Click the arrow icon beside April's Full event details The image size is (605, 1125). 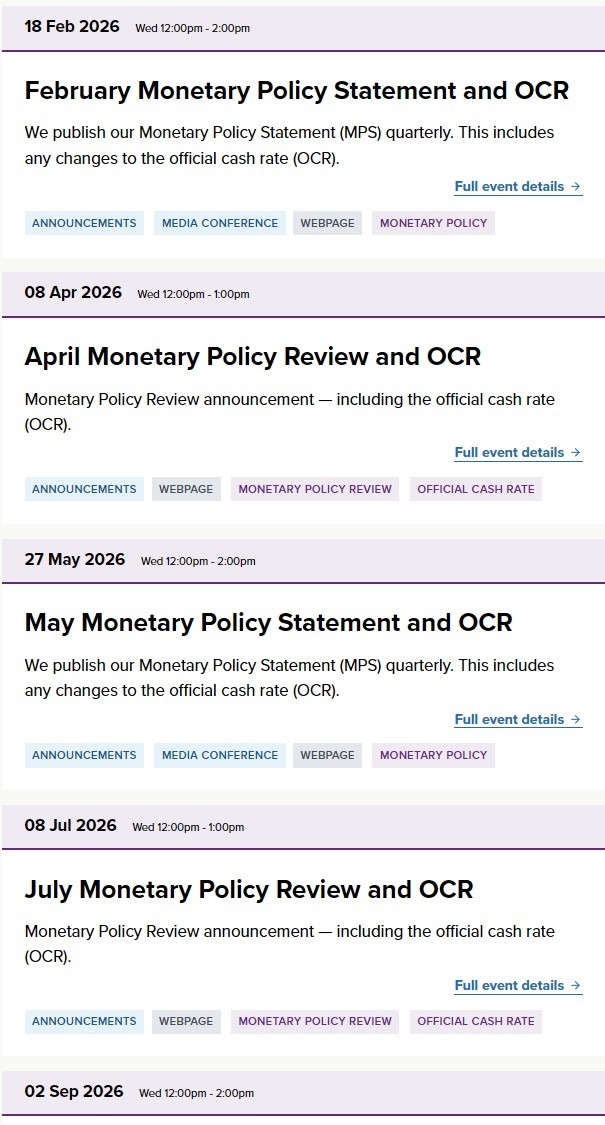(x=576, y=452)
